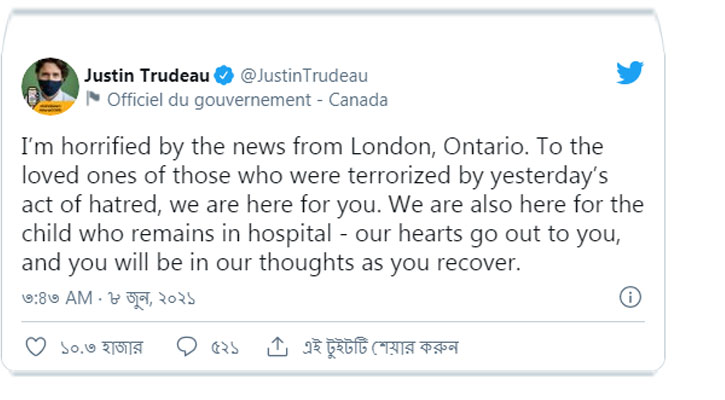Click the blue verified badge
Screen dimensions: 725x400
click(225, 76)
